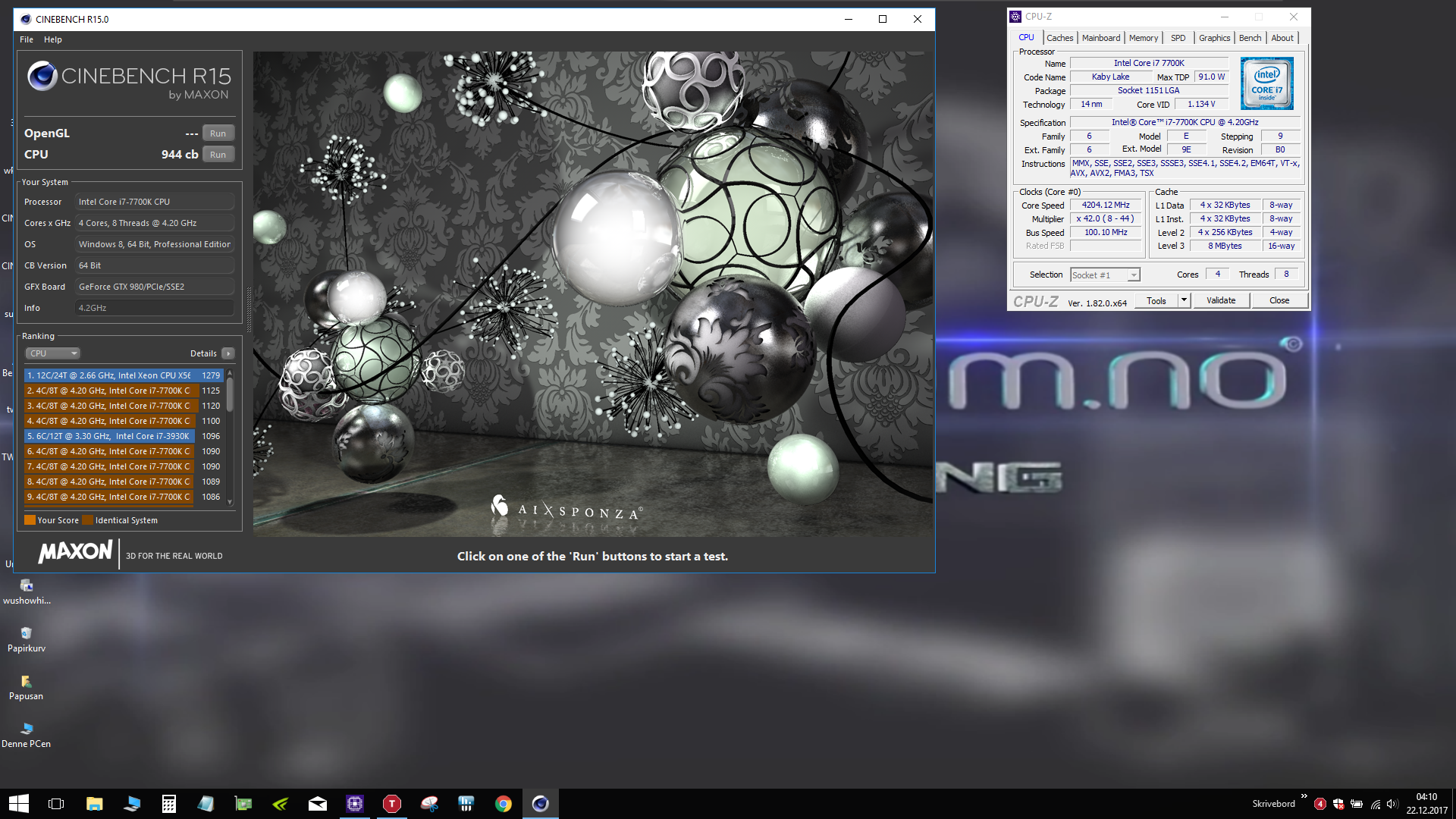Image resolution: width=1456 pixels, height=819 pixels.
Task: Click the Ranking Details arrow button
Action: pos(227,353)
